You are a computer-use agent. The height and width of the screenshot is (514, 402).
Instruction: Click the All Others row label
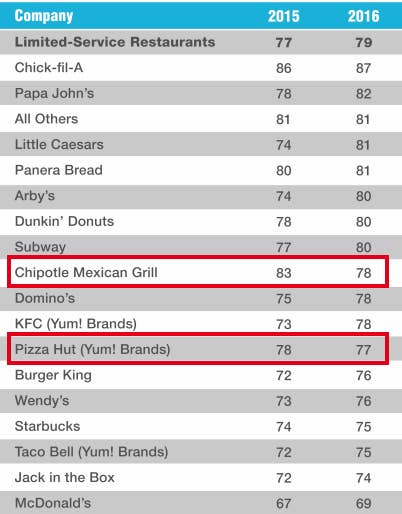[x=46, y=119]
